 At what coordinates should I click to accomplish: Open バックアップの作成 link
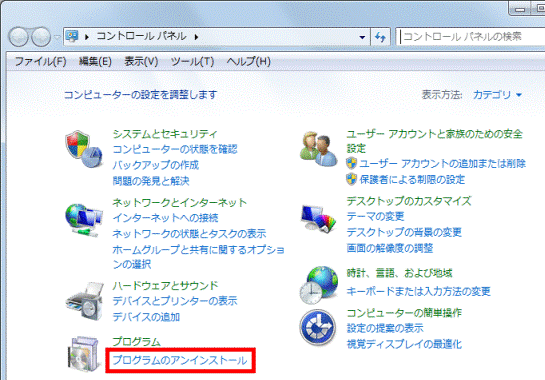point(156,165)
